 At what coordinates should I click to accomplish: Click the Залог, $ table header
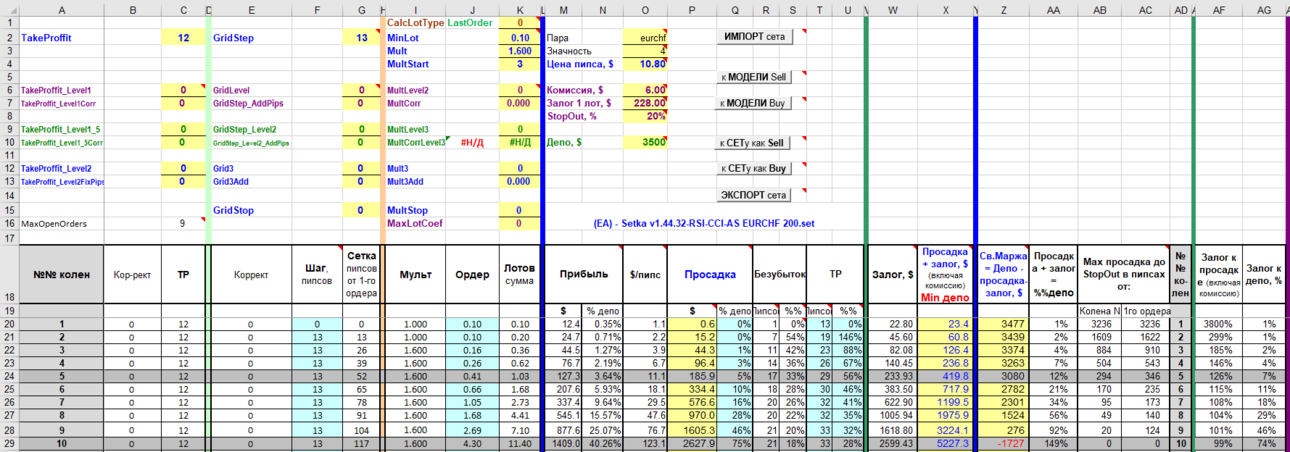891,273
